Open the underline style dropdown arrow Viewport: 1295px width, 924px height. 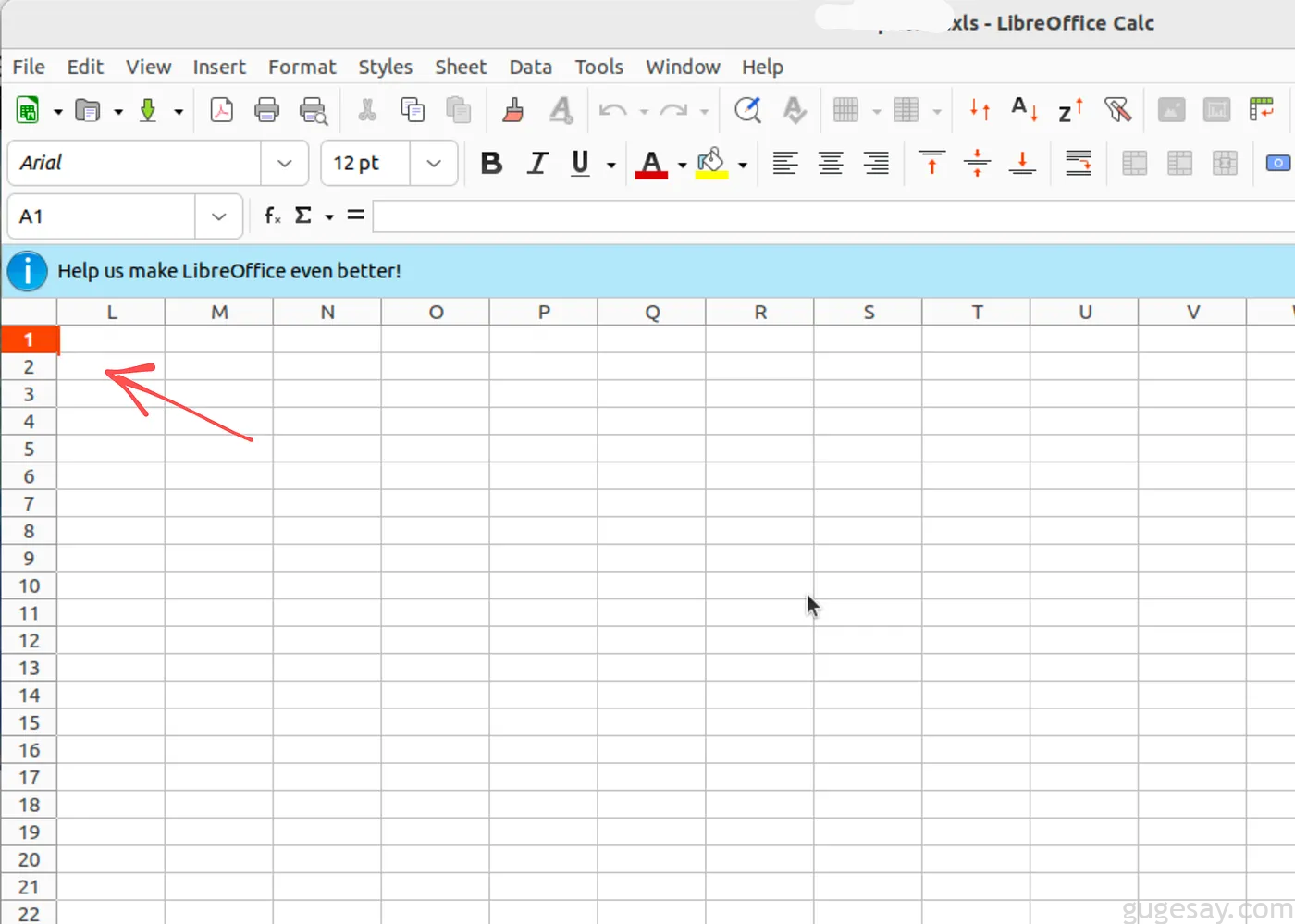(x=611, y=165)
